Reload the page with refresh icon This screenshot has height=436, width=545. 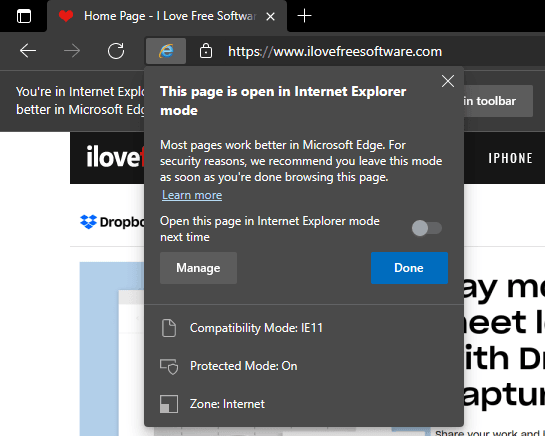[x=116, y=51]
